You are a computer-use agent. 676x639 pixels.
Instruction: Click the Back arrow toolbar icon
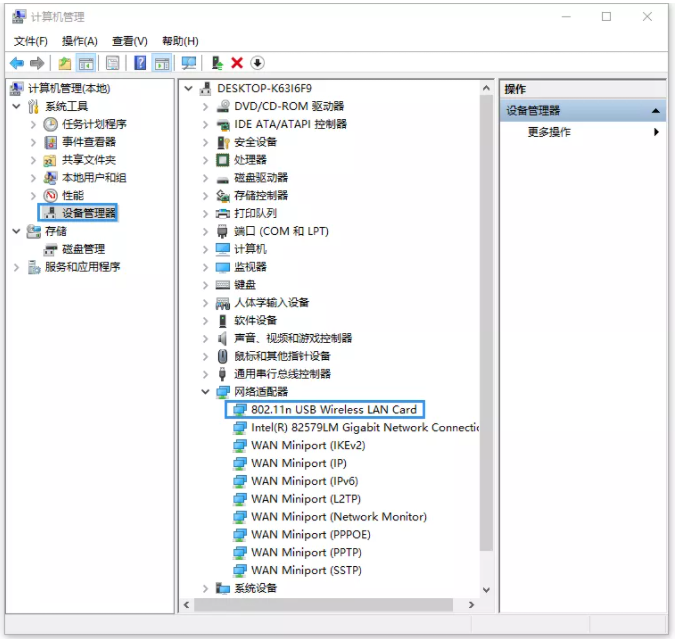point(17,63)
